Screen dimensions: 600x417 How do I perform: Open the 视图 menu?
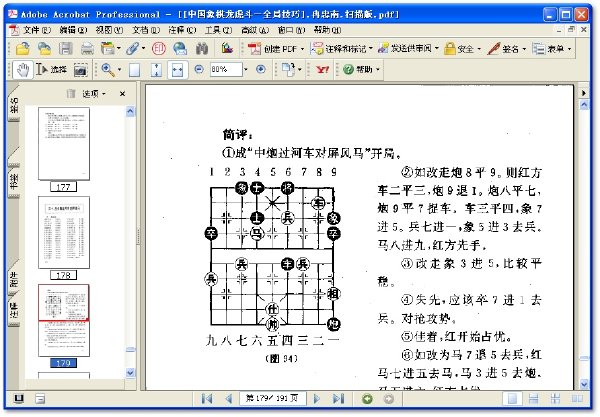coord(109,30)
